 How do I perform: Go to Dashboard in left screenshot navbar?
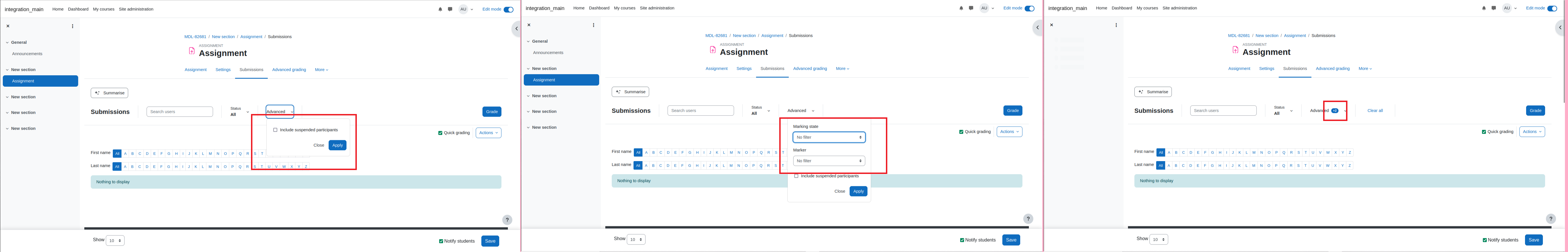pos(78,9)
